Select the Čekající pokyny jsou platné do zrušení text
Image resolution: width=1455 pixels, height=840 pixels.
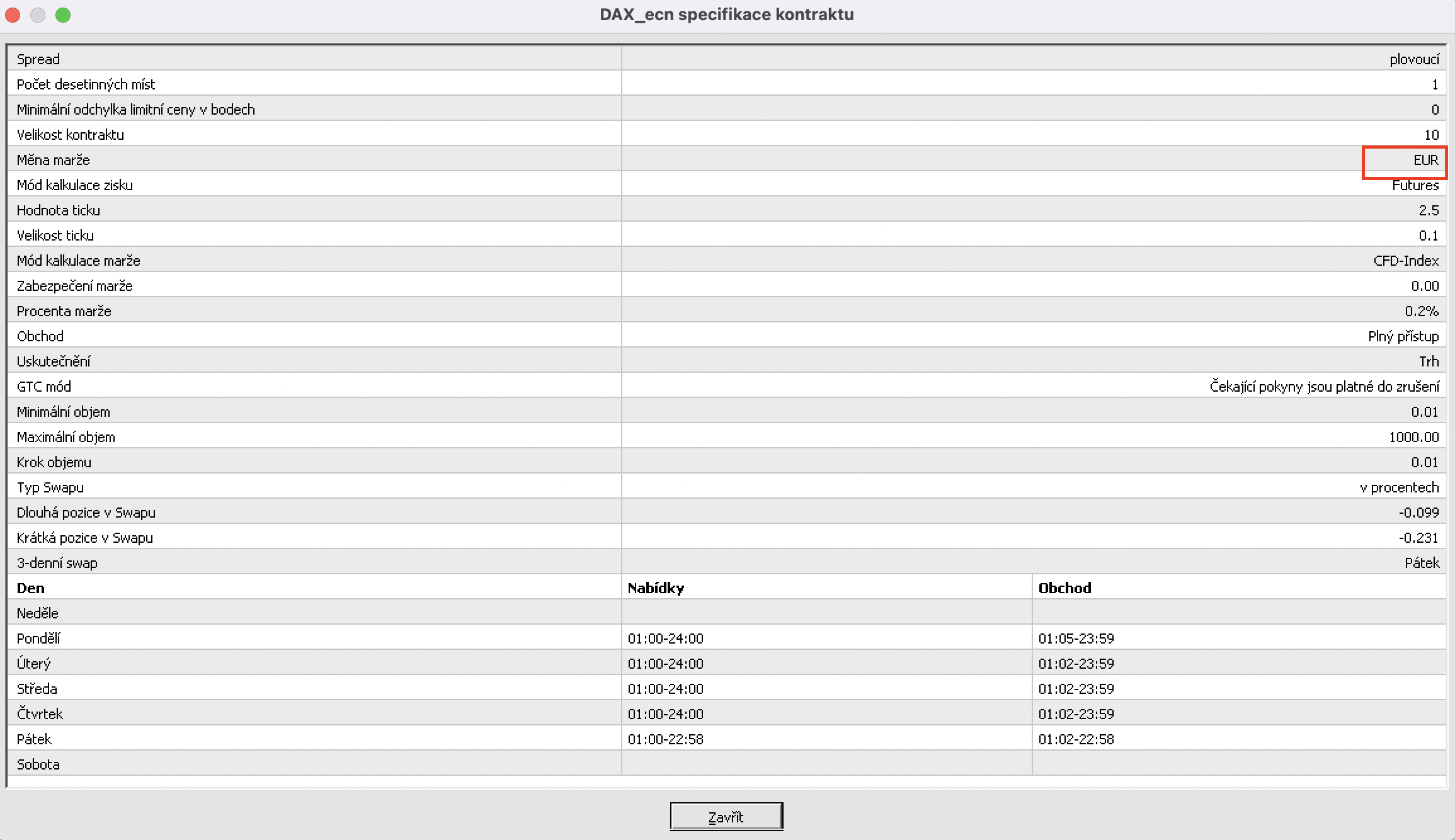tap(1325, 387)
